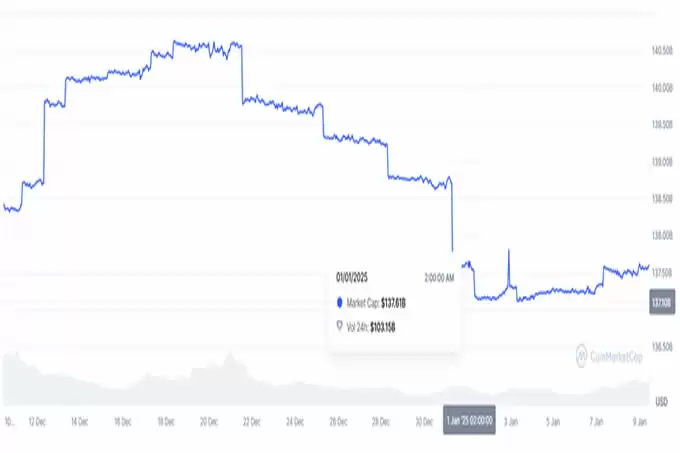Click the 16 Dec date label
Screen dimensions: 680x453
point(123,422)
